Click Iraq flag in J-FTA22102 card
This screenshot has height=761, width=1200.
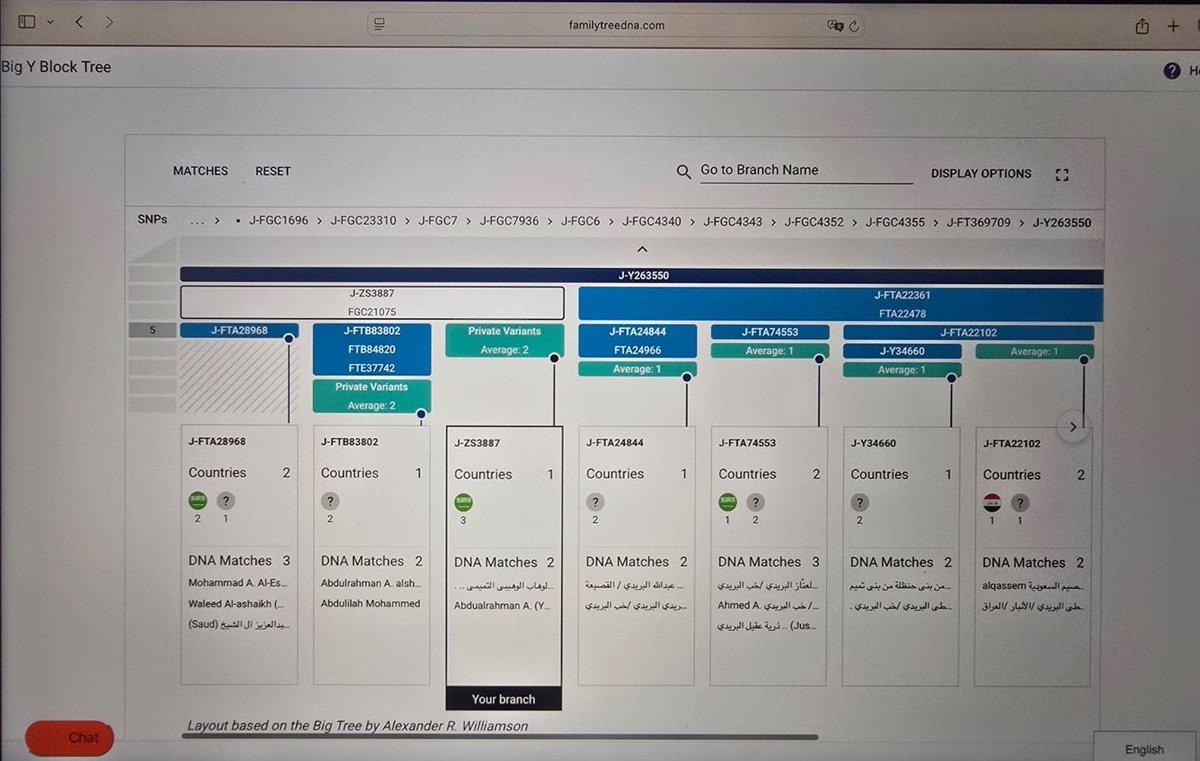coord(992,503)
